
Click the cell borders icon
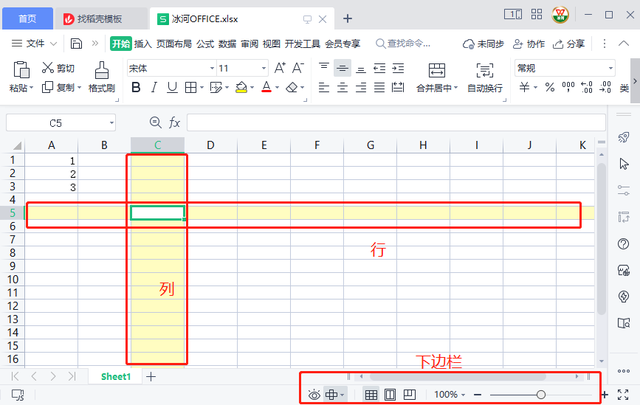point(190,87)
